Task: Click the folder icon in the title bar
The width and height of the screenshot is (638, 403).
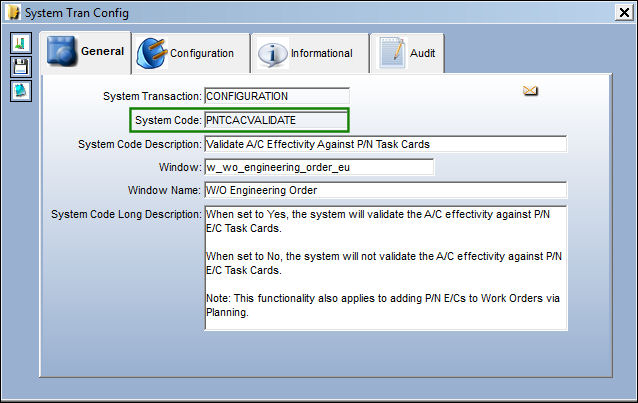Action: tap(13, 13)
